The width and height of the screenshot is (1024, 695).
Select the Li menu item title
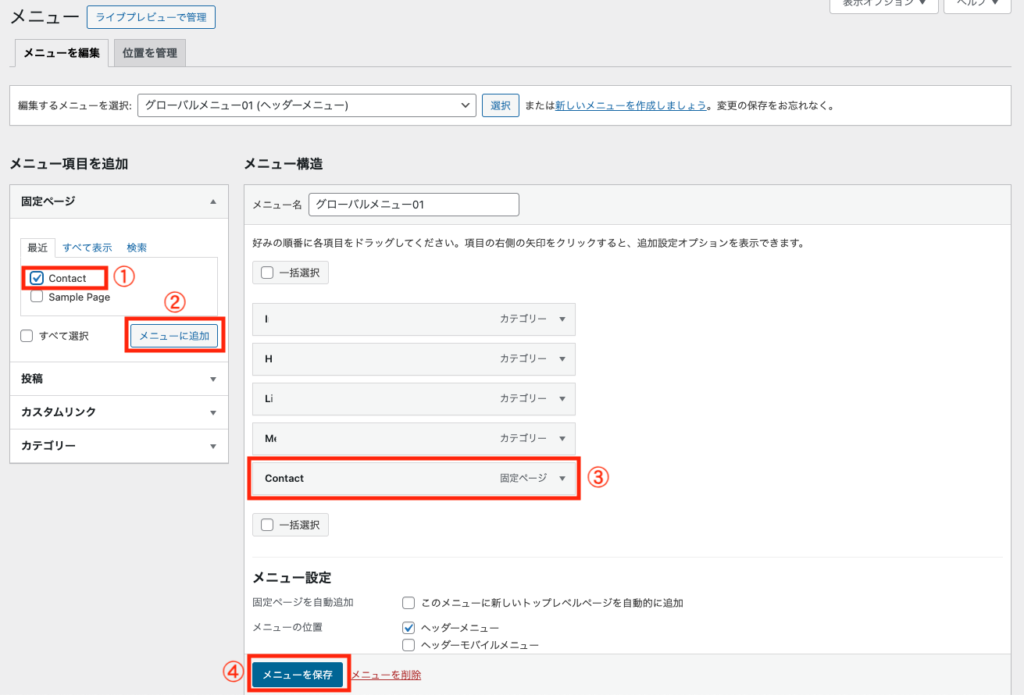click(x=269, y=399)
